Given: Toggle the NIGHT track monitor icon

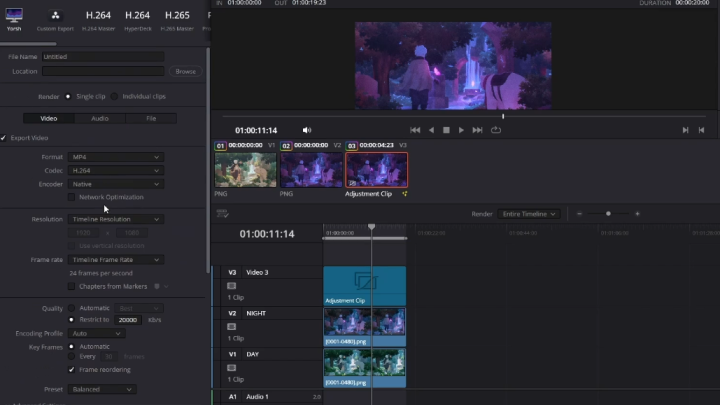Looking at the screenshot, I should 231,326.
